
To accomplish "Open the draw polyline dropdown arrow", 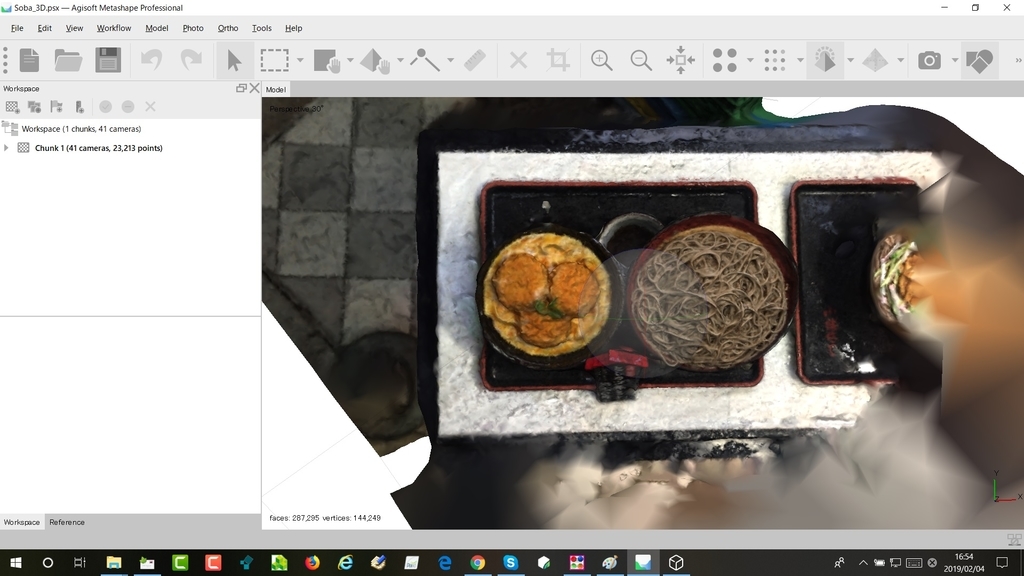I will coord(451,60).
